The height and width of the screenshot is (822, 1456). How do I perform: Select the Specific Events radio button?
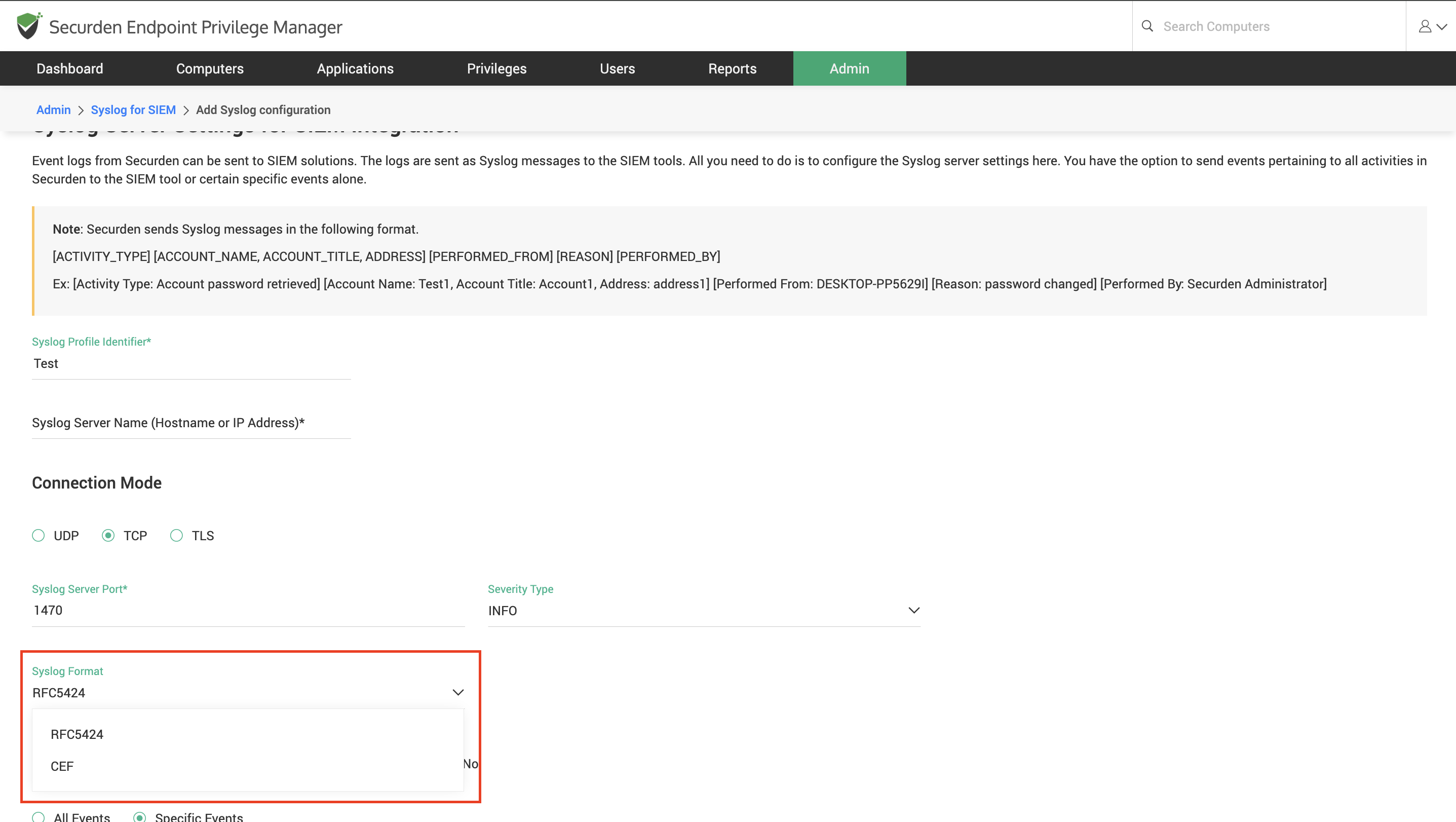point(140,816)
